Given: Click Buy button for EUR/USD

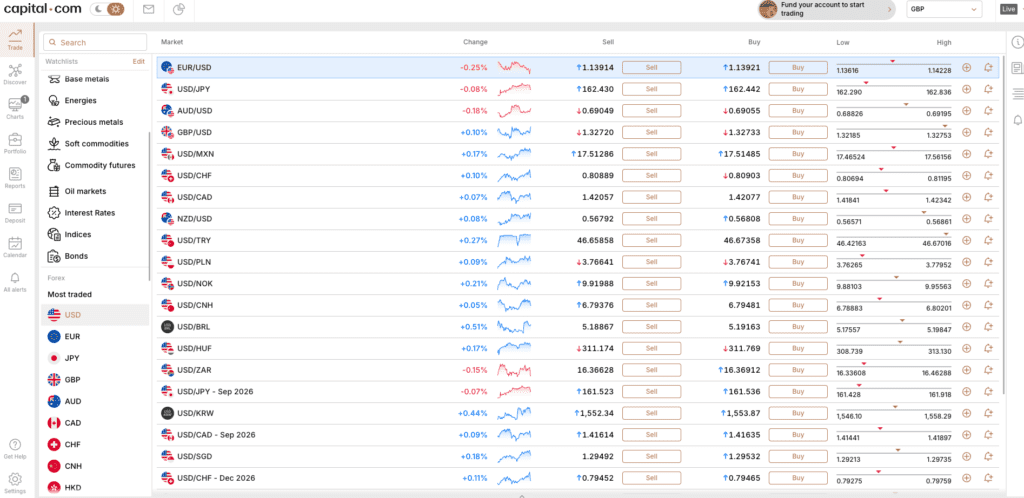Looking at the screenshot, I should pos(798,67).
